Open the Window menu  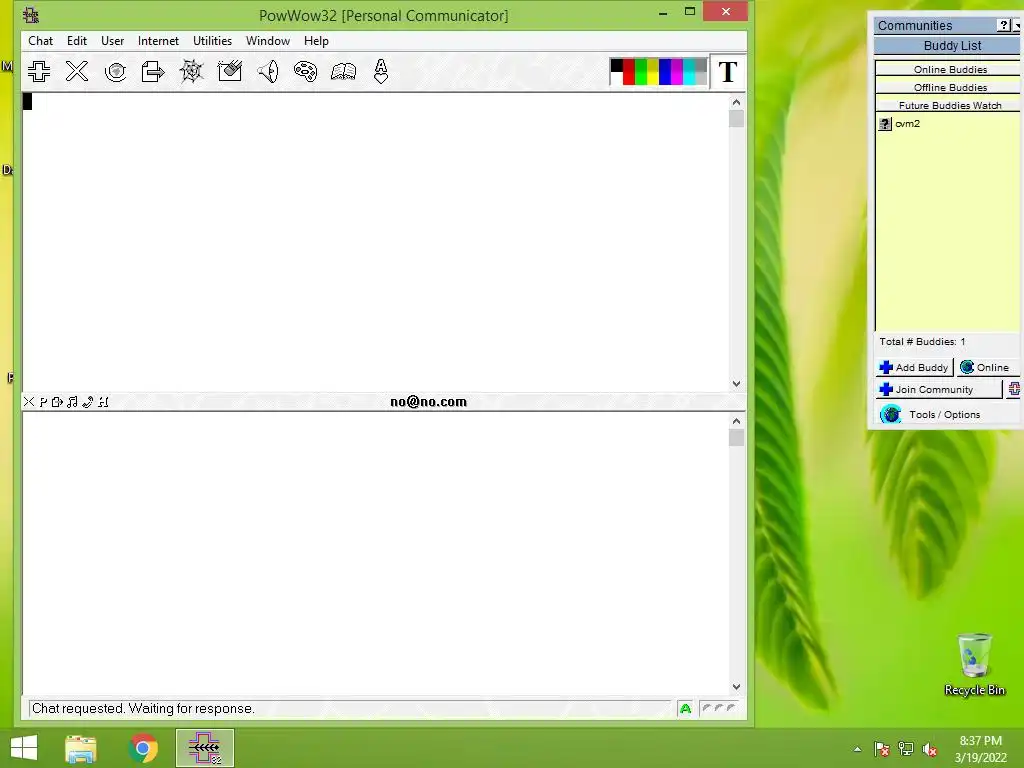[268, 40]
